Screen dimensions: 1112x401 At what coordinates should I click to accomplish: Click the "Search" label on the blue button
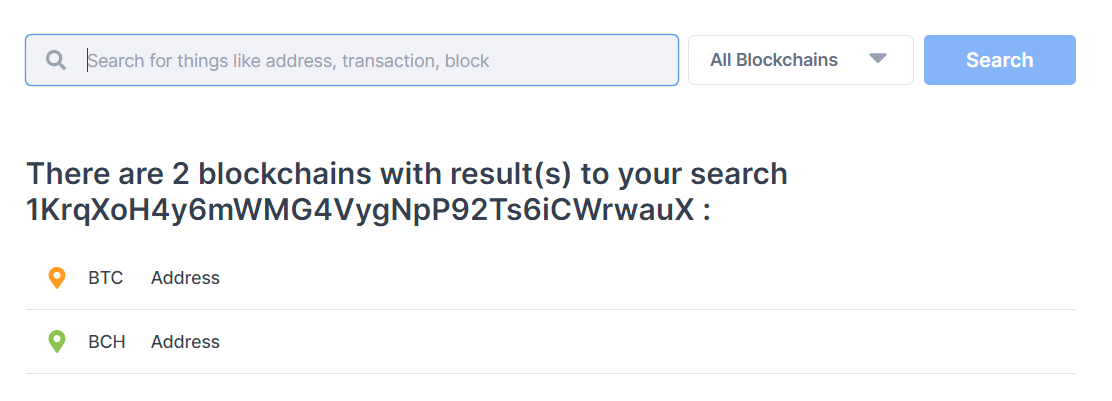click(x=999, y=60)
